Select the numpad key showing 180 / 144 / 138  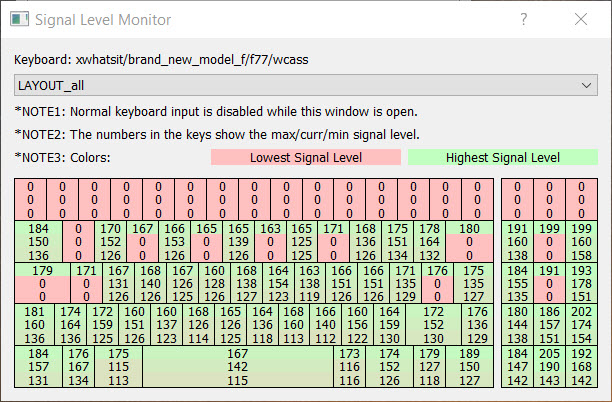point(517,325)
